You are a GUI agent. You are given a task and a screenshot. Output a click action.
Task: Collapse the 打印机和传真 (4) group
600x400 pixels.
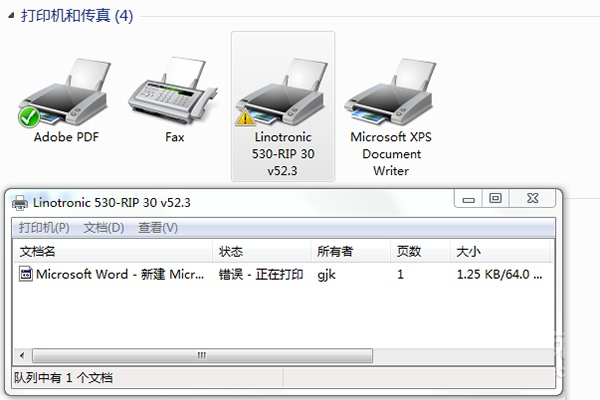[x=11, y=16]
